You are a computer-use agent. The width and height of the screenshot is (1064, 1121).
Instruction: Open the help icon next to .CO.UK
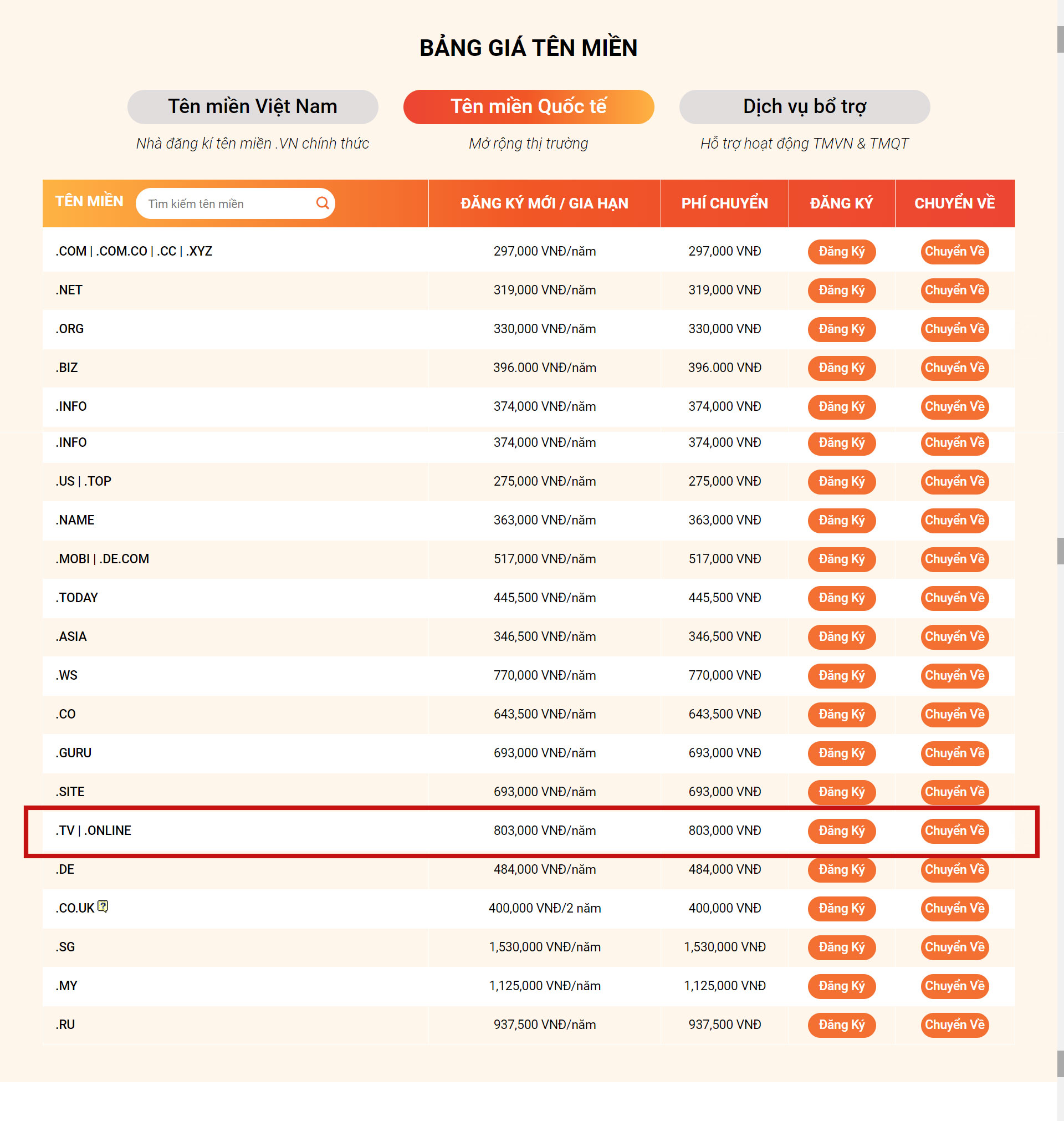tap(101, 906)
